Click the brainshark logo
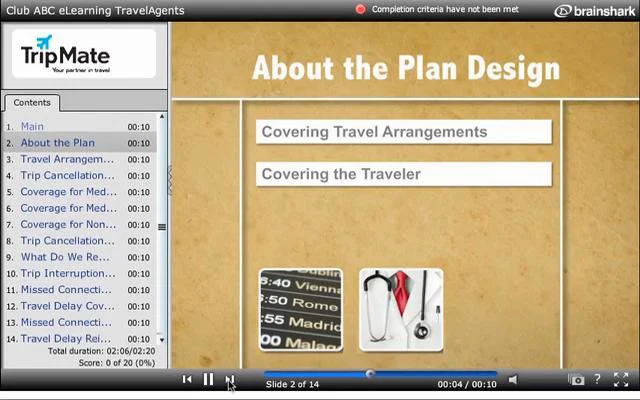Image resolution: width=640 pixels, height=400 pixels. pyautogui.click(x=595, y=11)
